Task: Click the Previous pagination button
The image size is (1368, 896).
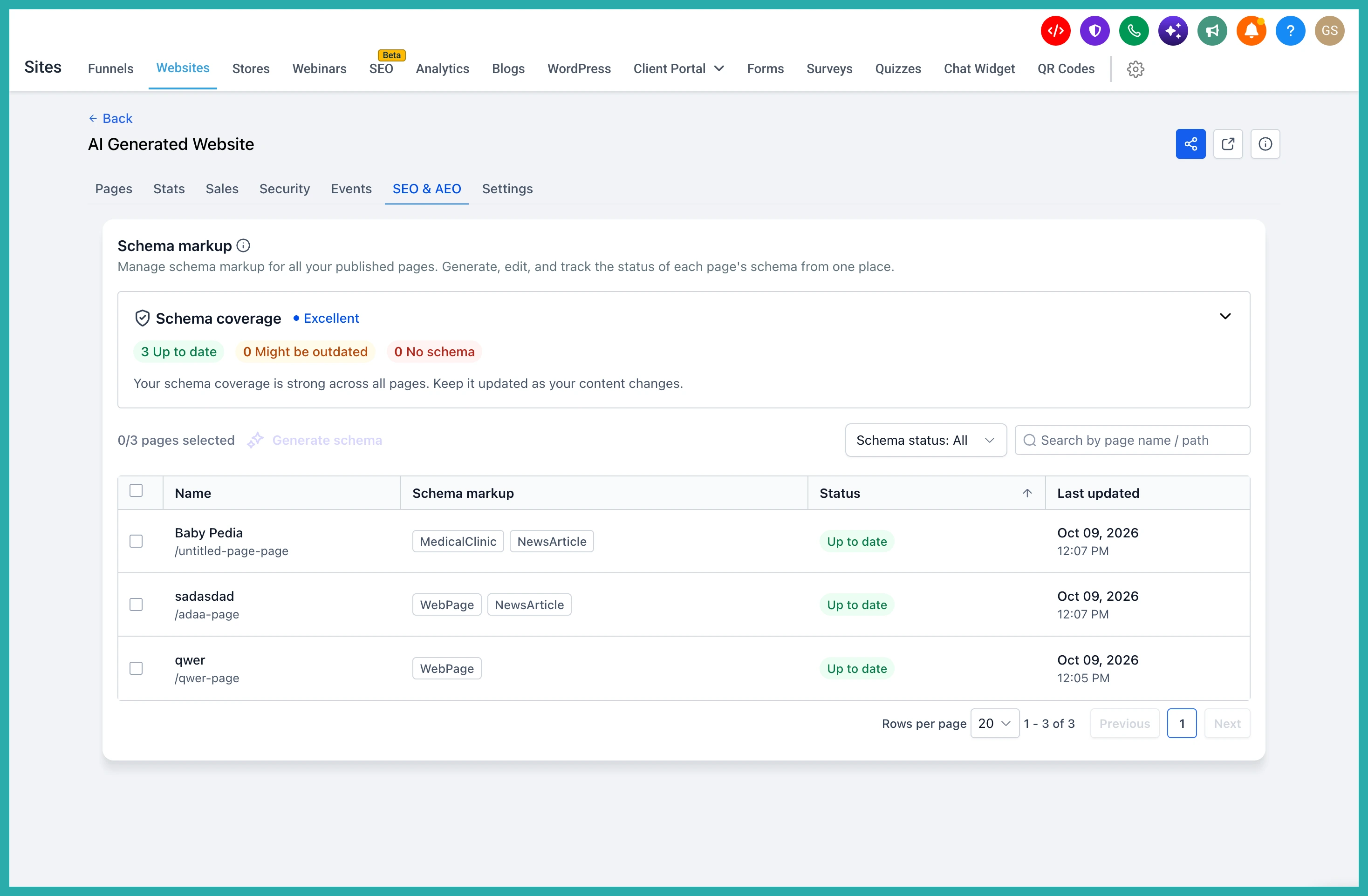Action: (1124, 723)
